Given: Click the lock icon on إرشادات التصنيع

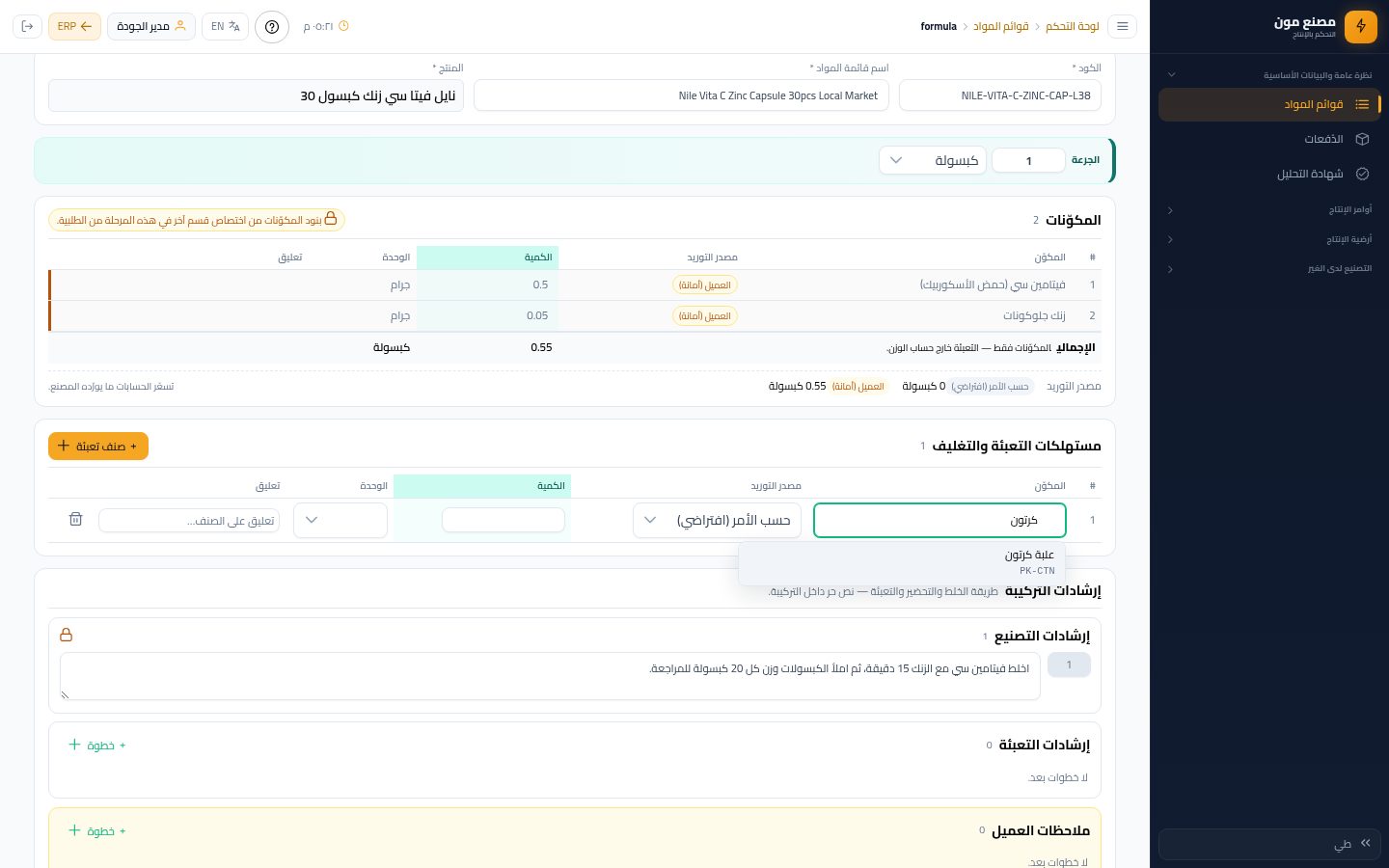Looking at the screenshot, I should point(67,635).
